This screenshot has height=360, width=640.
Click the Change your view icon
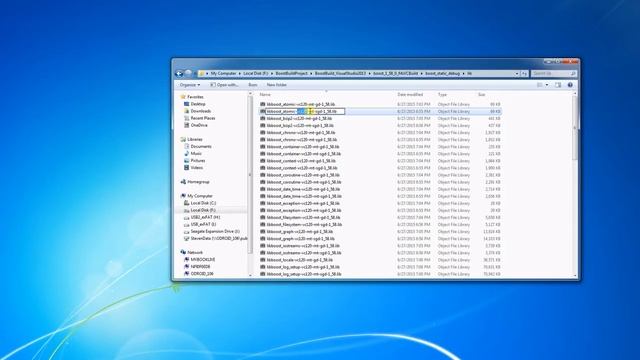[x=540, y=85]
